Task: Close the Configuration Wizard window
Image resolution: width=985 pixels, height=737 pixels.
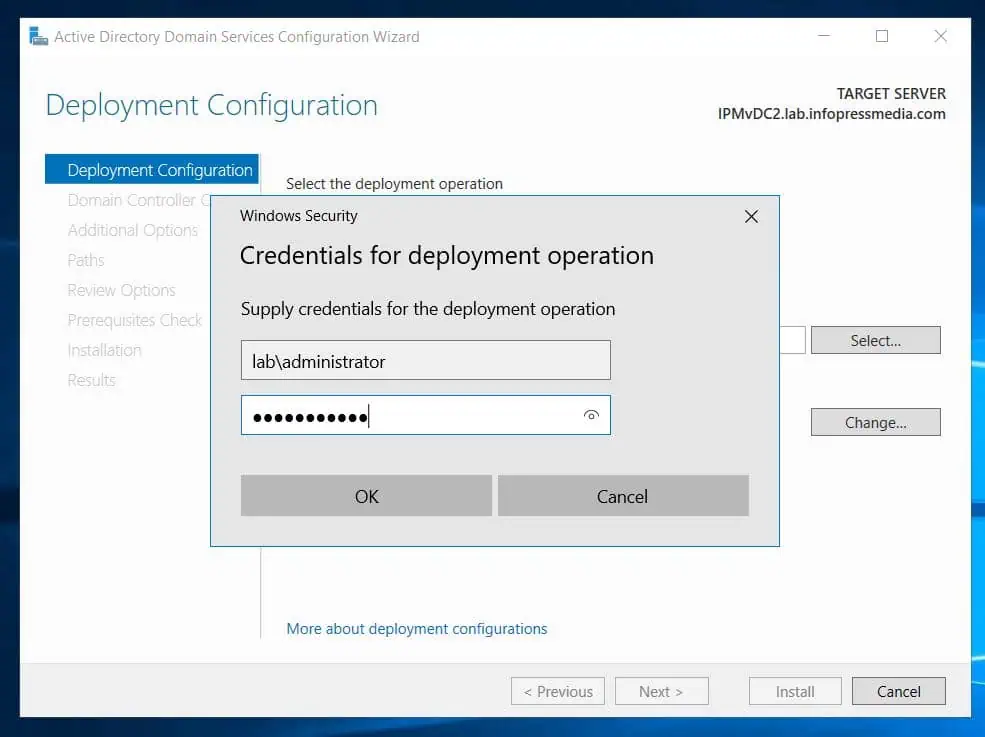Action: (x=940, y=36)
